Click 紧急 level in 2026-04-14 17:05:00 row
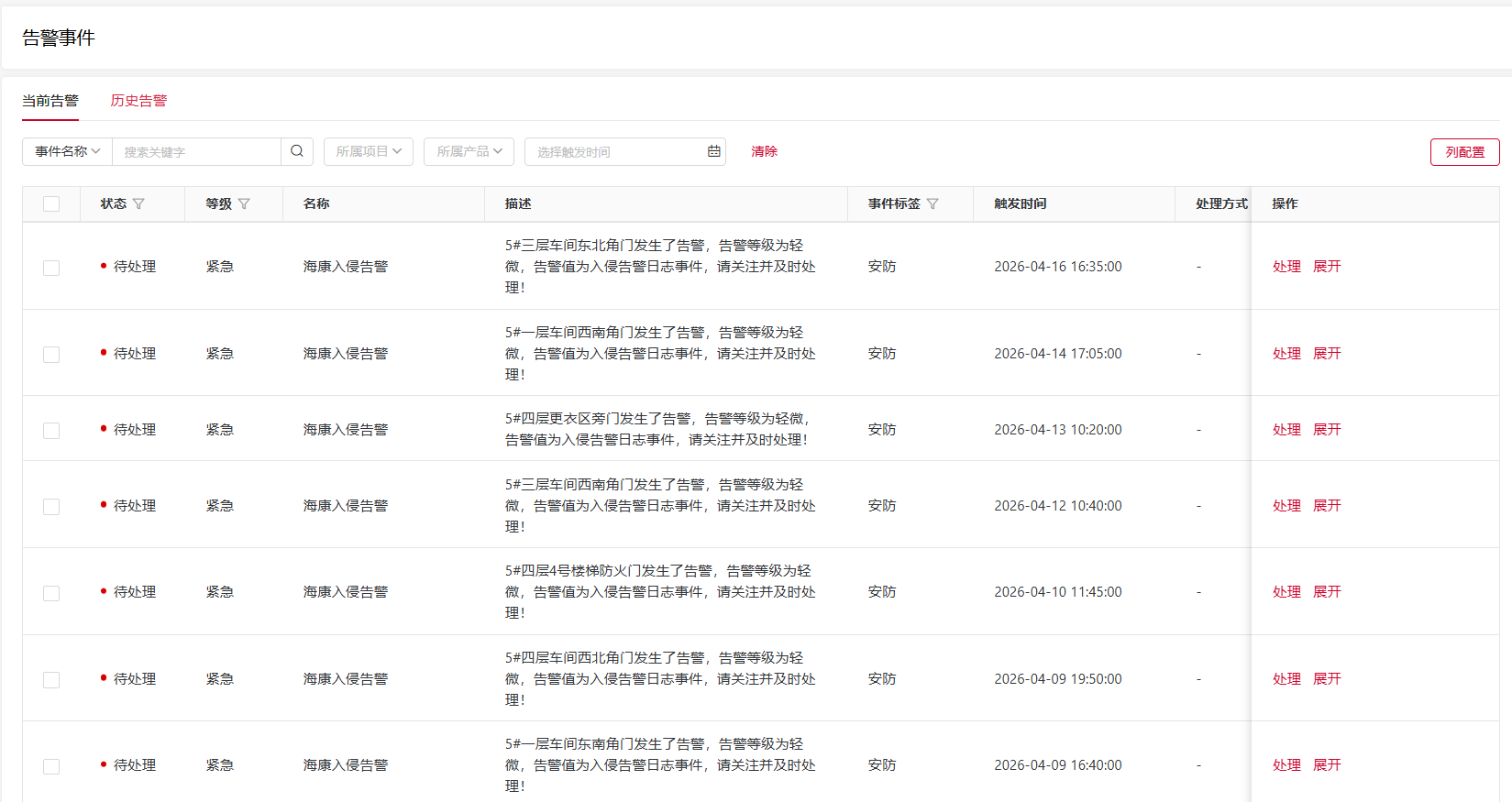Screen dimensions: 1512x802 [x=220, y=354]
